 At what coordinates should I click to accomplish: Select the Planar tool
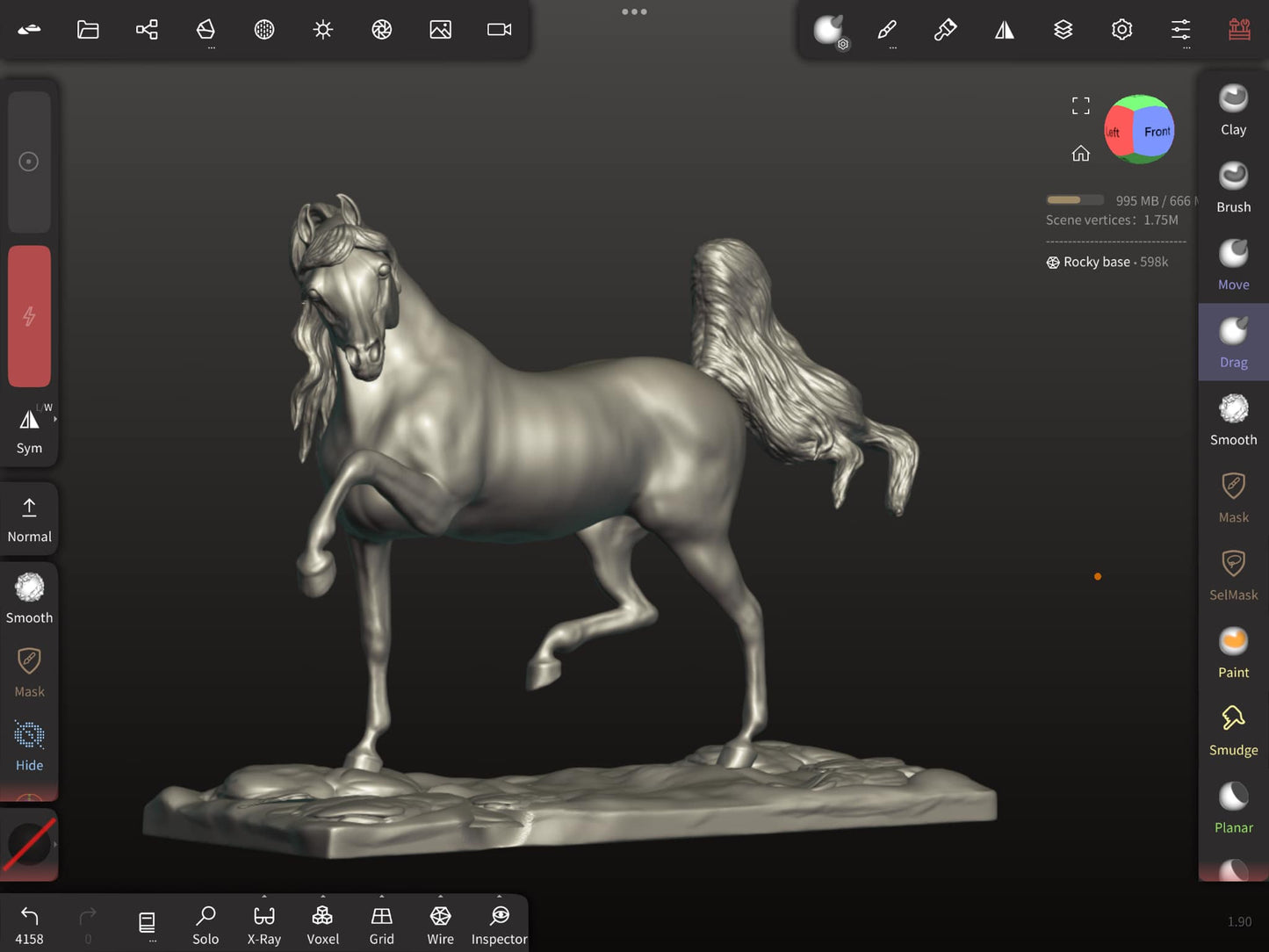point(1233,807)
